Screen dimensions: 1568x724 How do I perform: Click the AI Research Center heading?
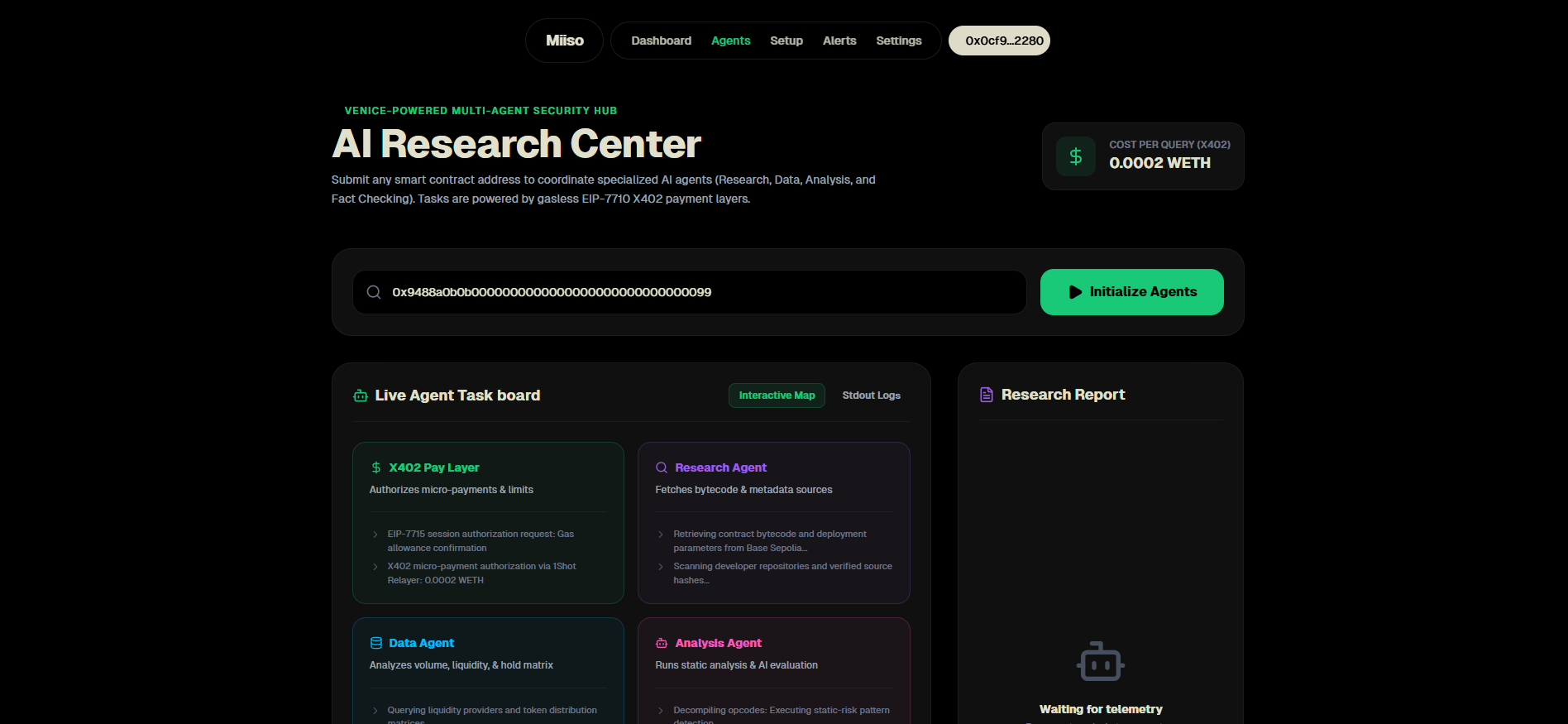coord(517,144)
